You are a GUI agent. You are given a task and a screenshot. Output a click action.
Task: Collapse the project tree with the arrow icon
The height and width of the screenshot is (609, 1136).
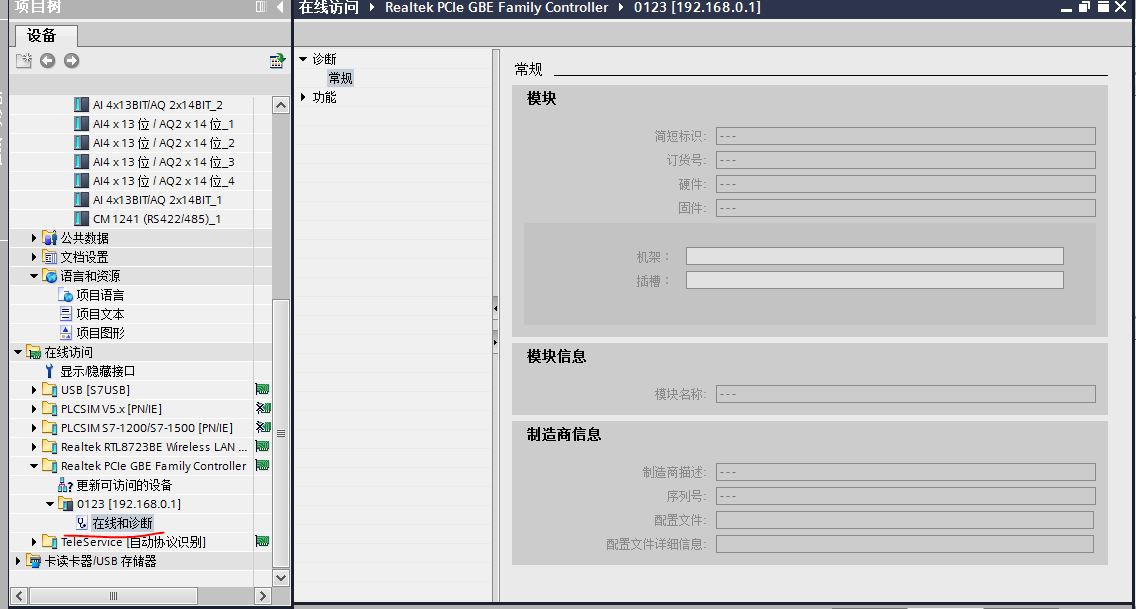tap(280, 7)
